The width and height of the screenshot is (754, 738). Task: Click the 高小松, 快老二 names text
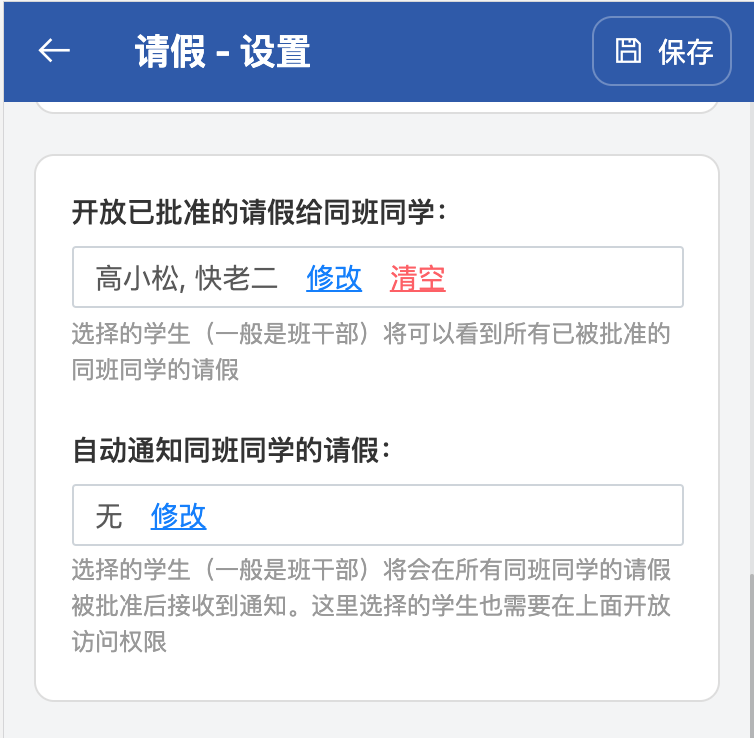coord(186,278)
